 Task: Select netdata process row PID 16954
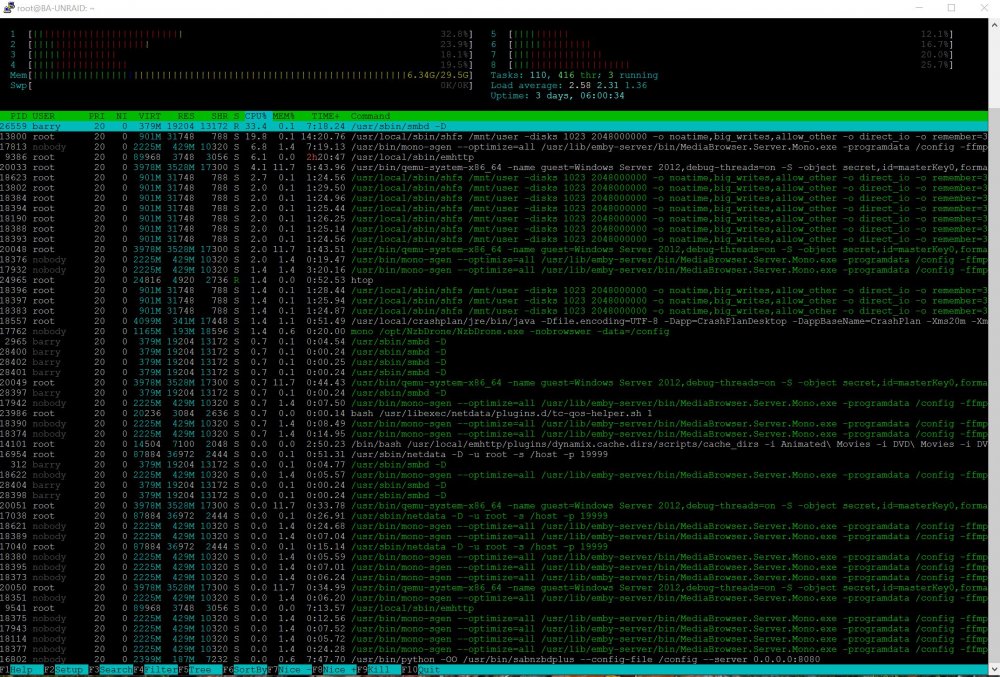coord(494,455)
